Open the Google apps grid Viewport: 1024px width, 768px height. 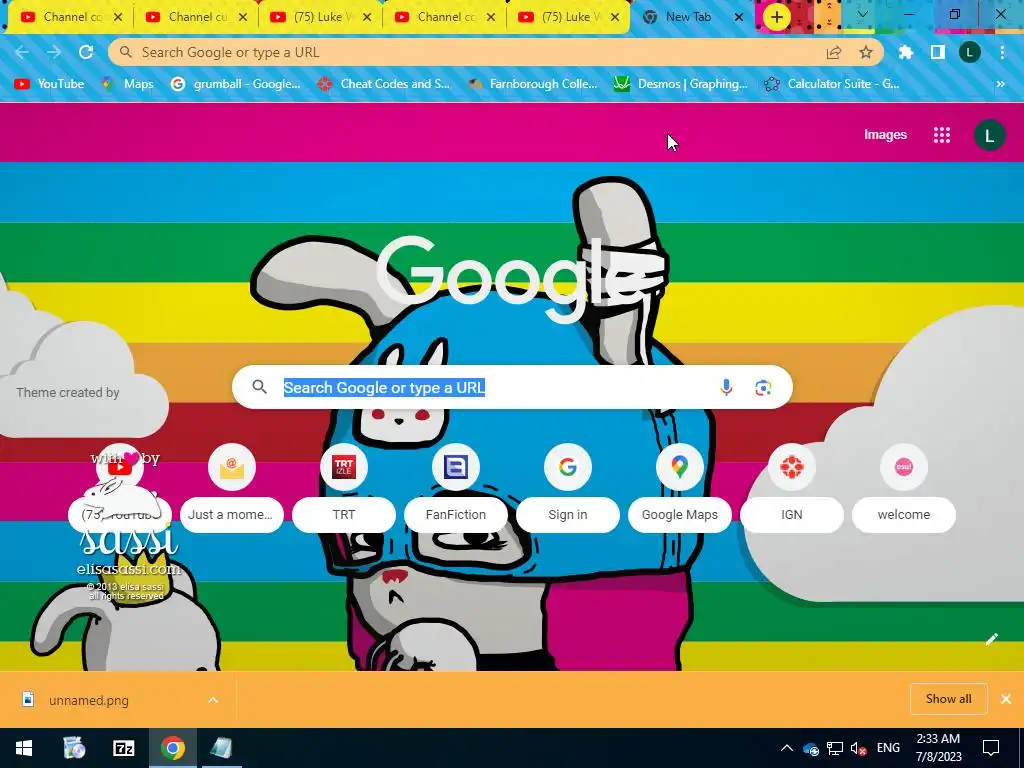[942, 135]
